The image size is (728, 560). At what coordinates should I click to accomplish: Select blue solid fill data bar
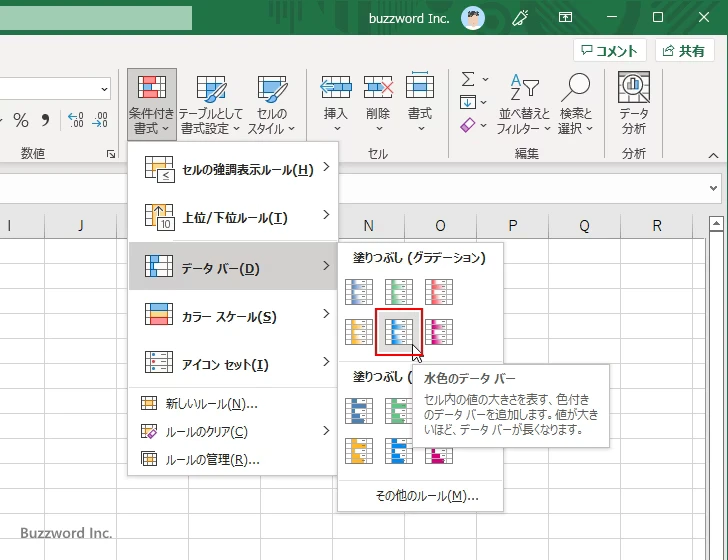coord(359,411)
